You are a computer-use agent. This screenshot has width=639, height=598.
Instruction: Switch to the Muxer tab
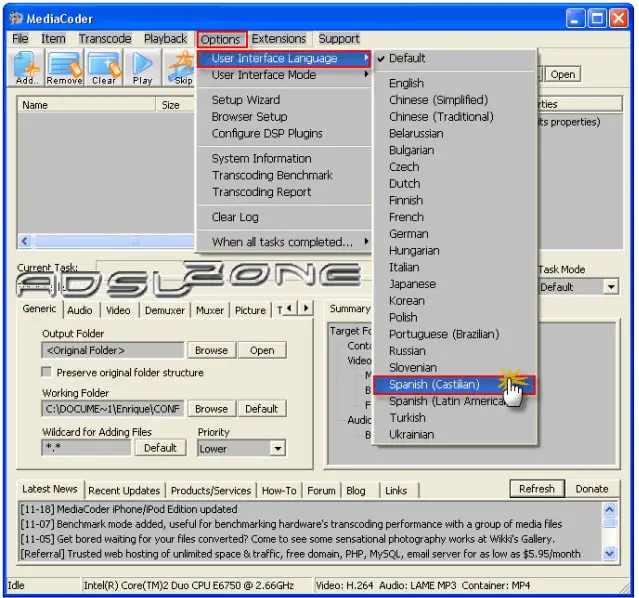click(x=210, y=310)
